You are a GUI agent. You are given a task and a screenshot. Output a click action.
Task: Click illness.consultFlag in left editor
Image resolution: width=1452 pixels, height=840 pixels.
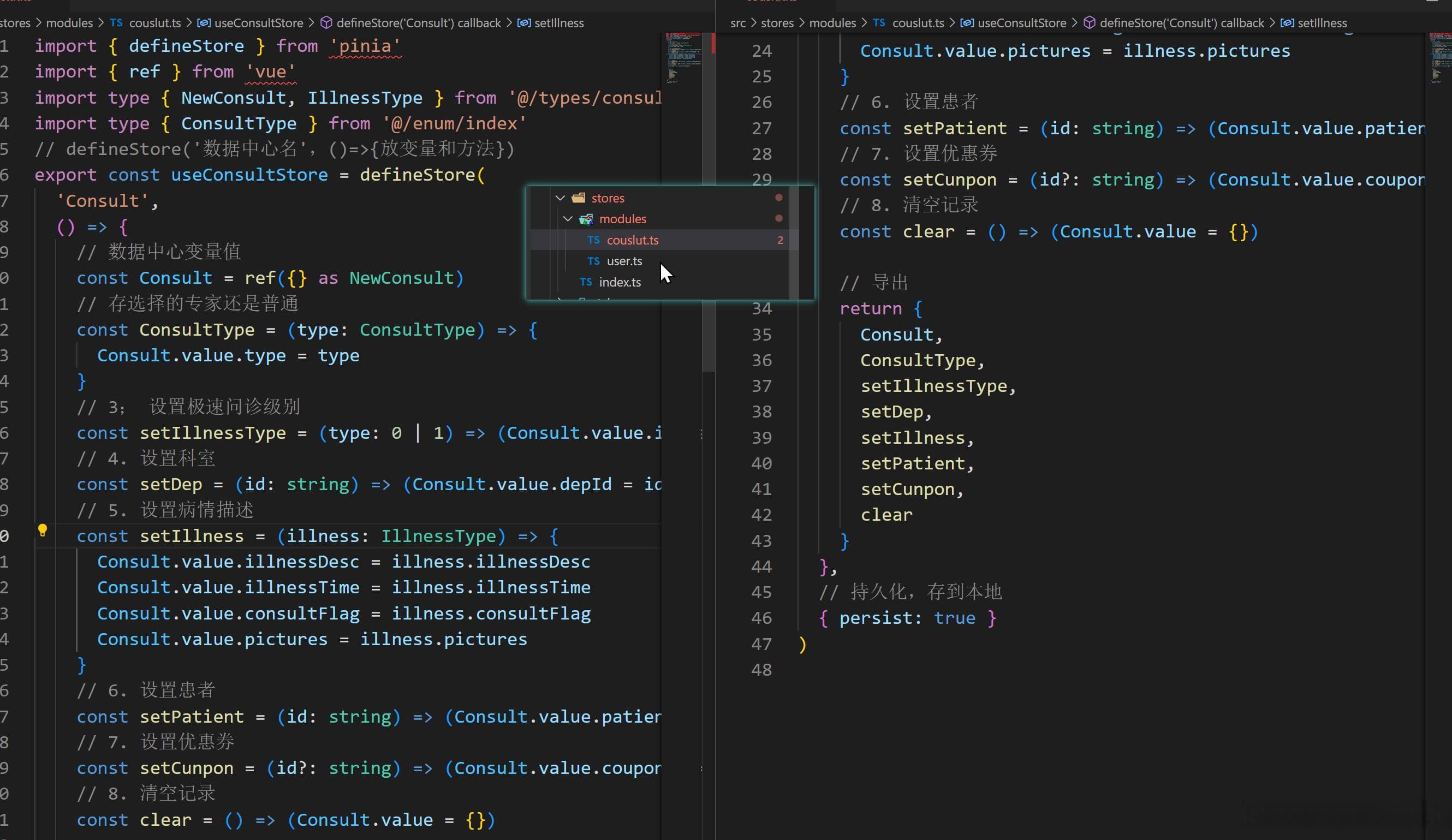coord(491,614)
